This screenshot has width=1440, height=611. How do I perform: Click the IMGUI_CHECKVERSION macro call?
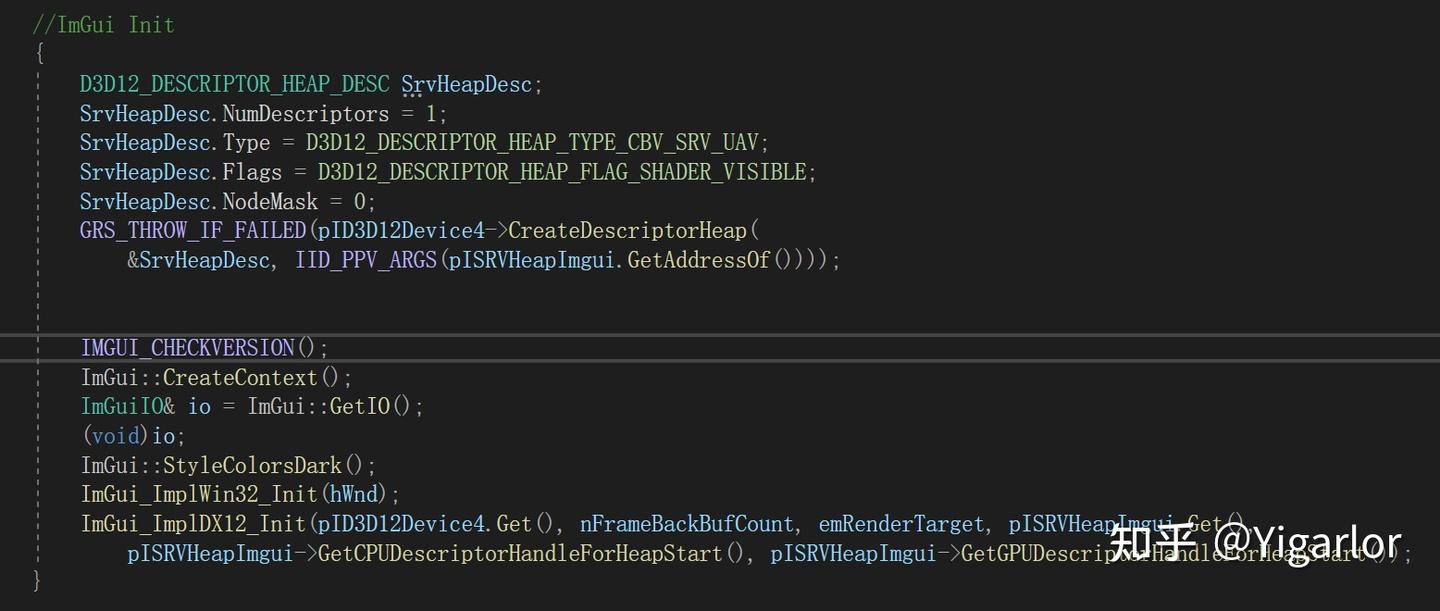188,348
